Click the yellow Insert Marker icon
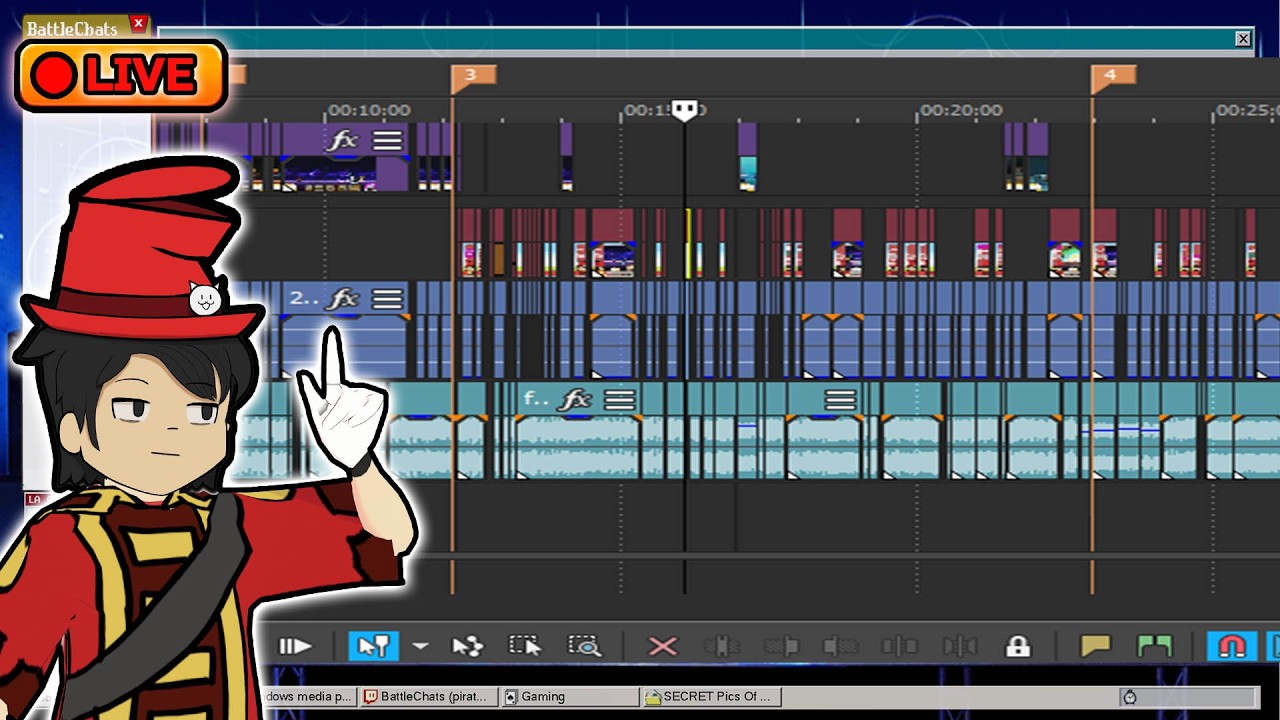The image size is (1280, 720). [x=1095, y=646]
